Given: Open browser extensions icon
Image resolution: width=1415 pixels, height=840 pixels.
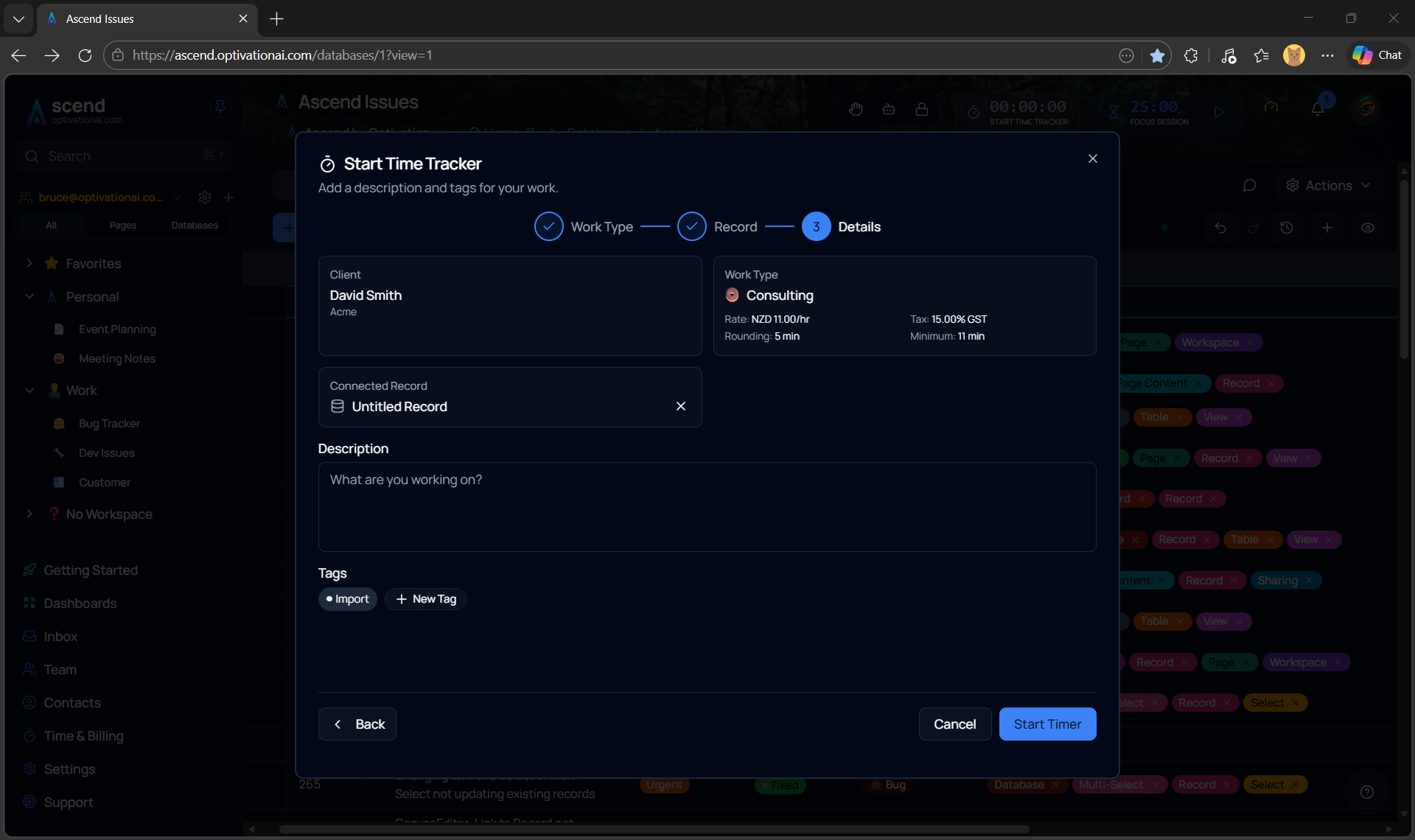Looking at the screenshot, I should point(1191,55).
